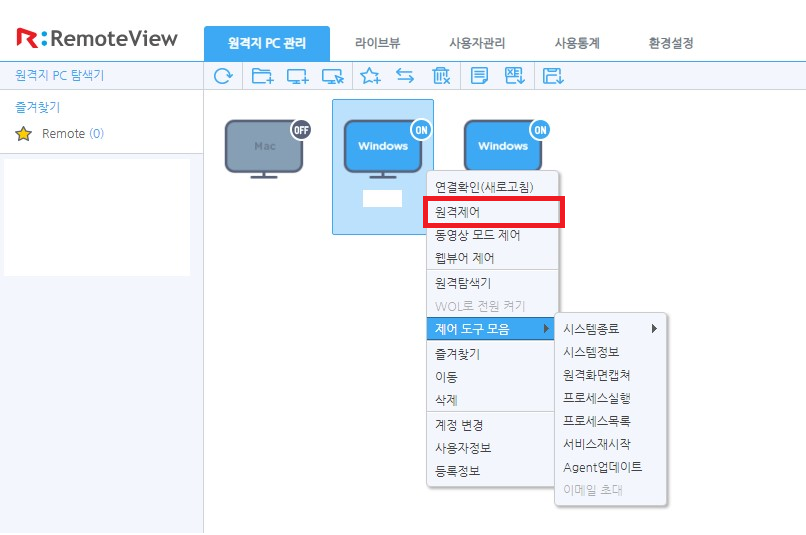The height and width of the screenshot is (535, 806).
Task: Open the 라이브뷰 tab
Action: 377,43
